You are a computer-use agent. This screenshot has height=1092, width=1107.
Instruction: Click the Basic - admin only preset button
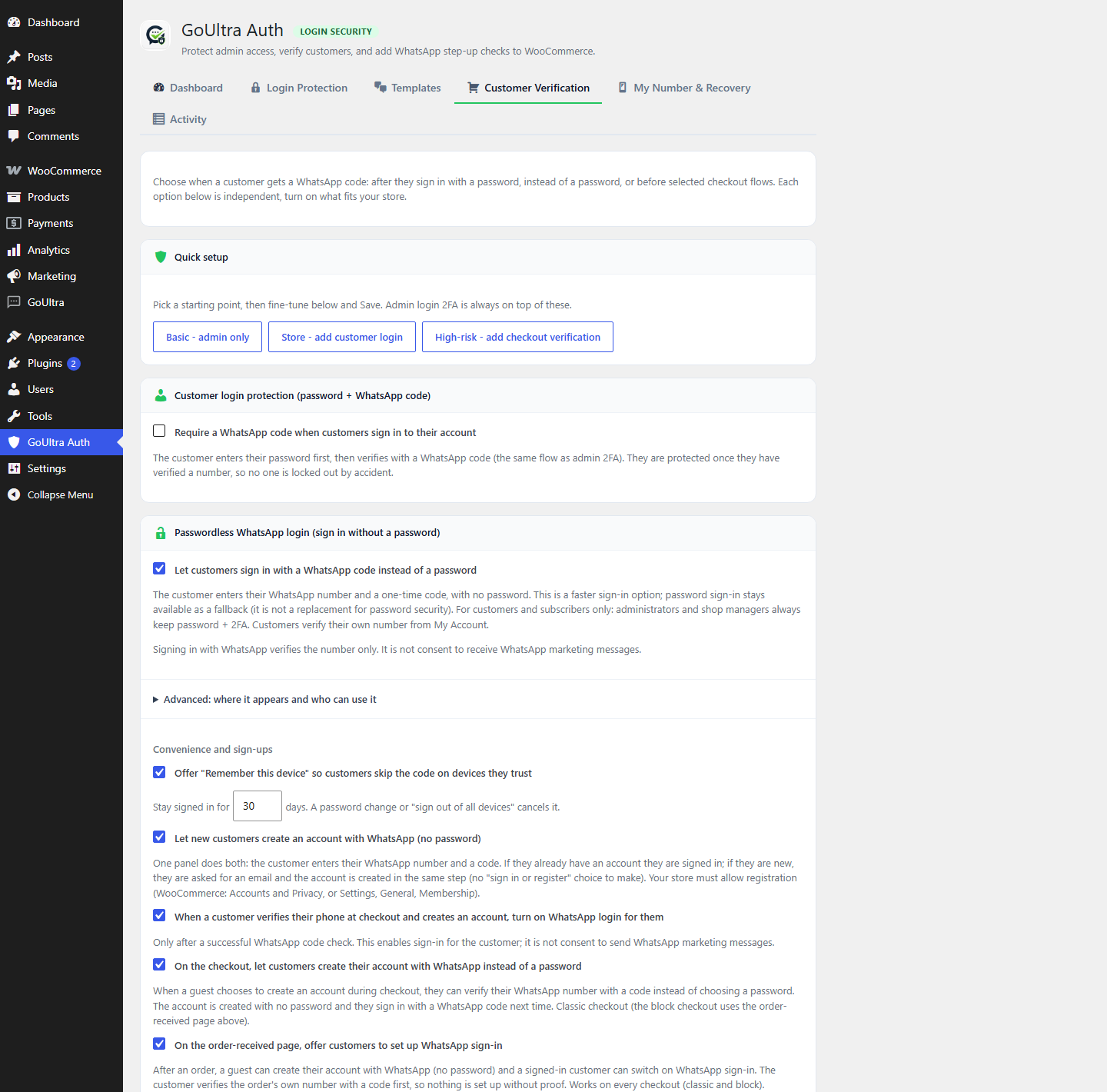point(208,337)
